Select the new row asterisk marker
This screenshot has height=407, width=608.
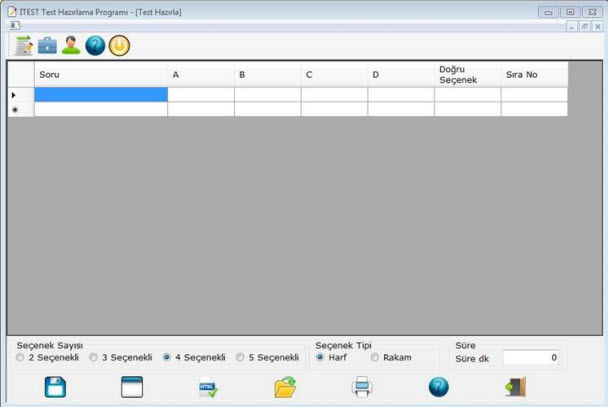point(15,110)
